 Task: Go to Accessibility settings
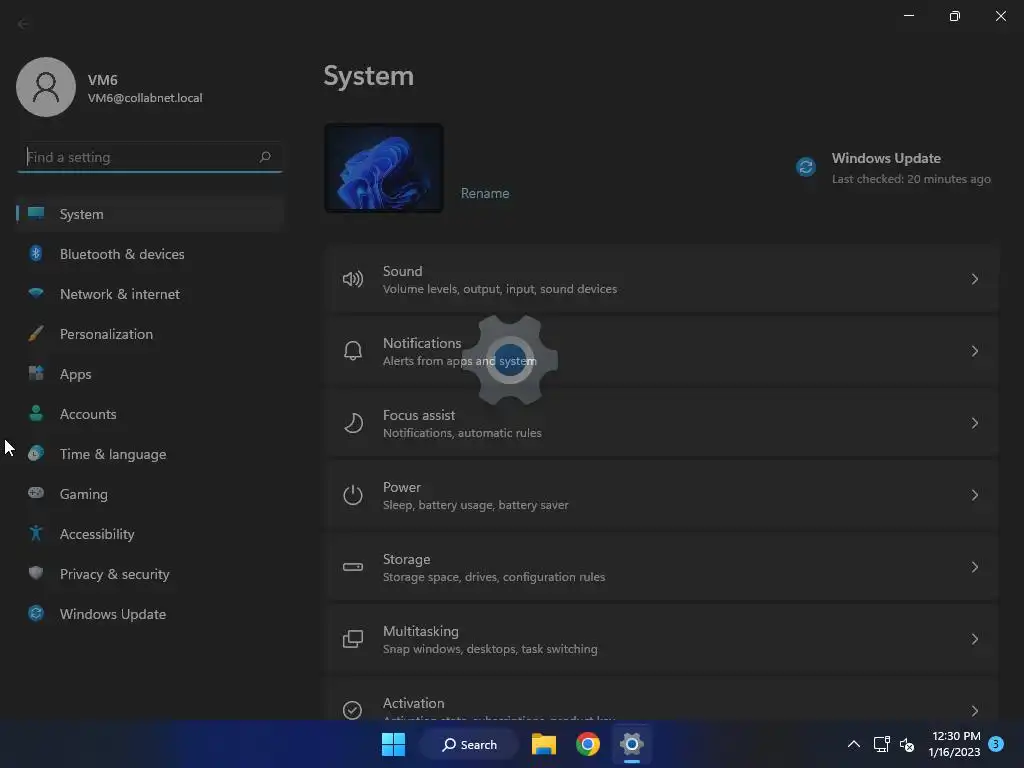(150, 534)
